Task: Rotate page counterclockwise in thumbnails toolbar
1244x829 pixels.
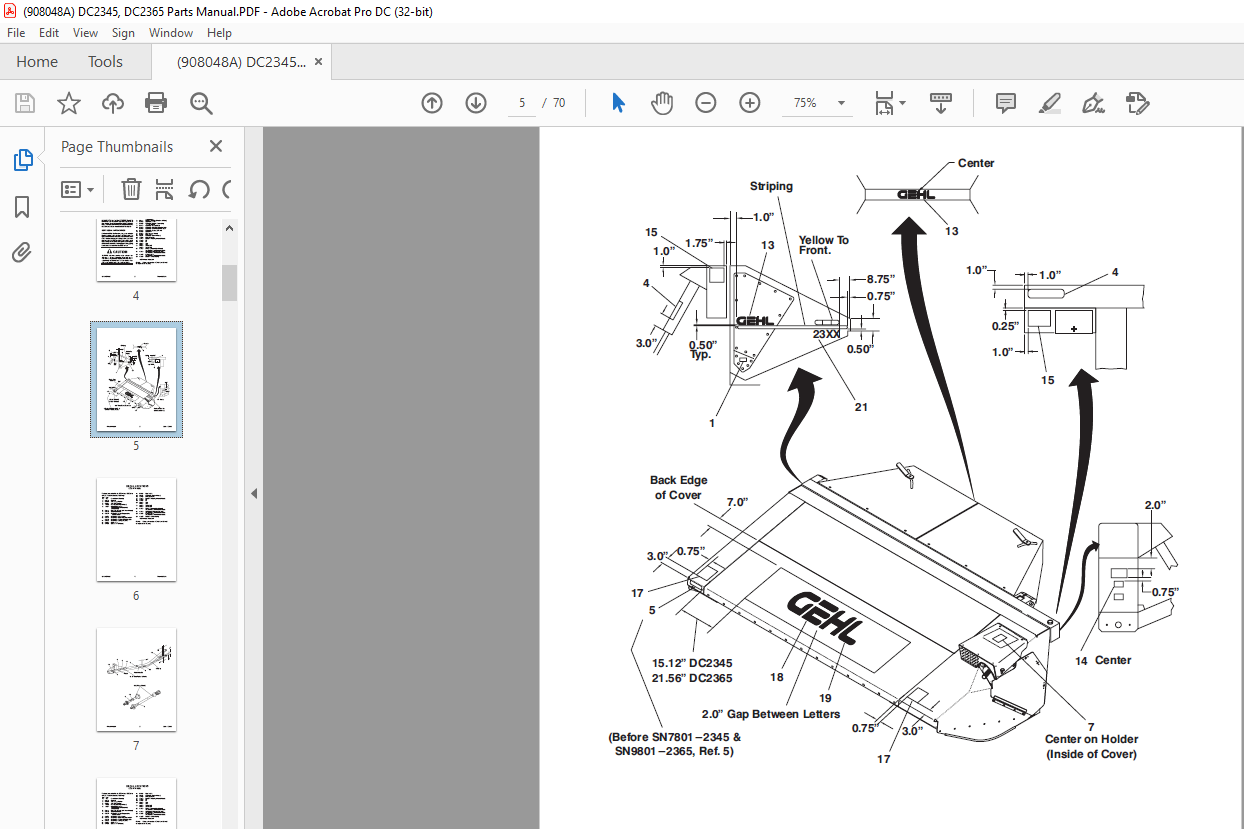Action: coord(199,189)
